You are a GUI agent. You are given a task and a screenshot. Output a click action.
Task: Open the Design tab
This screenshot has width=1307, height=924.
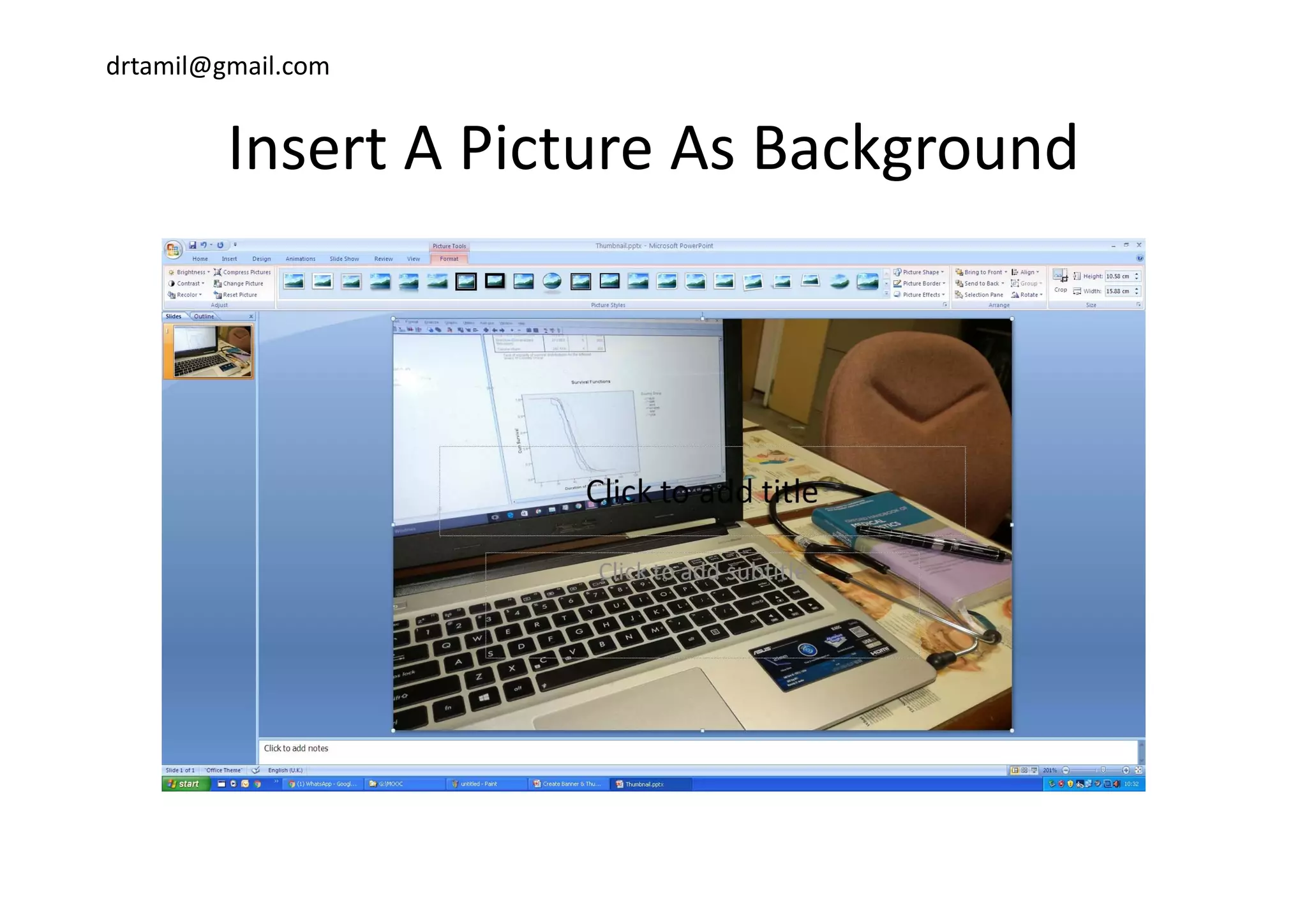(261, 259)
